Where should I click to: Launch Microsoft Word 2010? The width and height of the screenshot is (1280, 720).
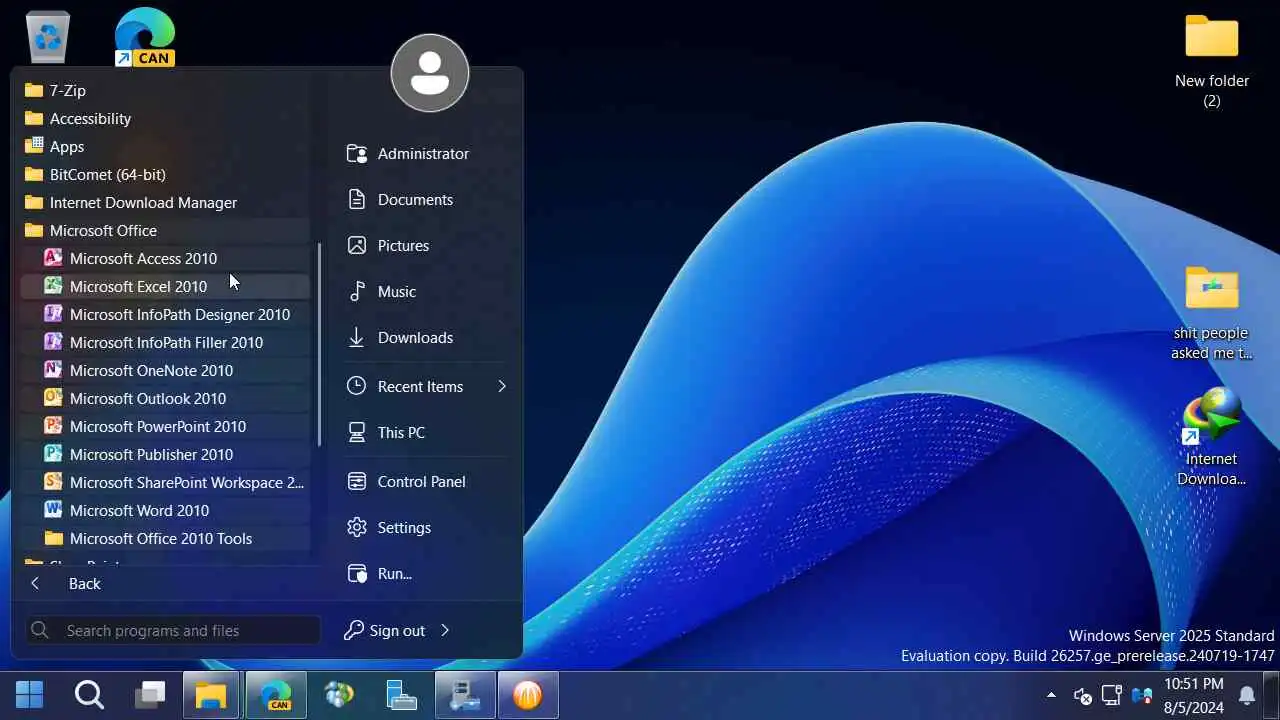(165, 510)
